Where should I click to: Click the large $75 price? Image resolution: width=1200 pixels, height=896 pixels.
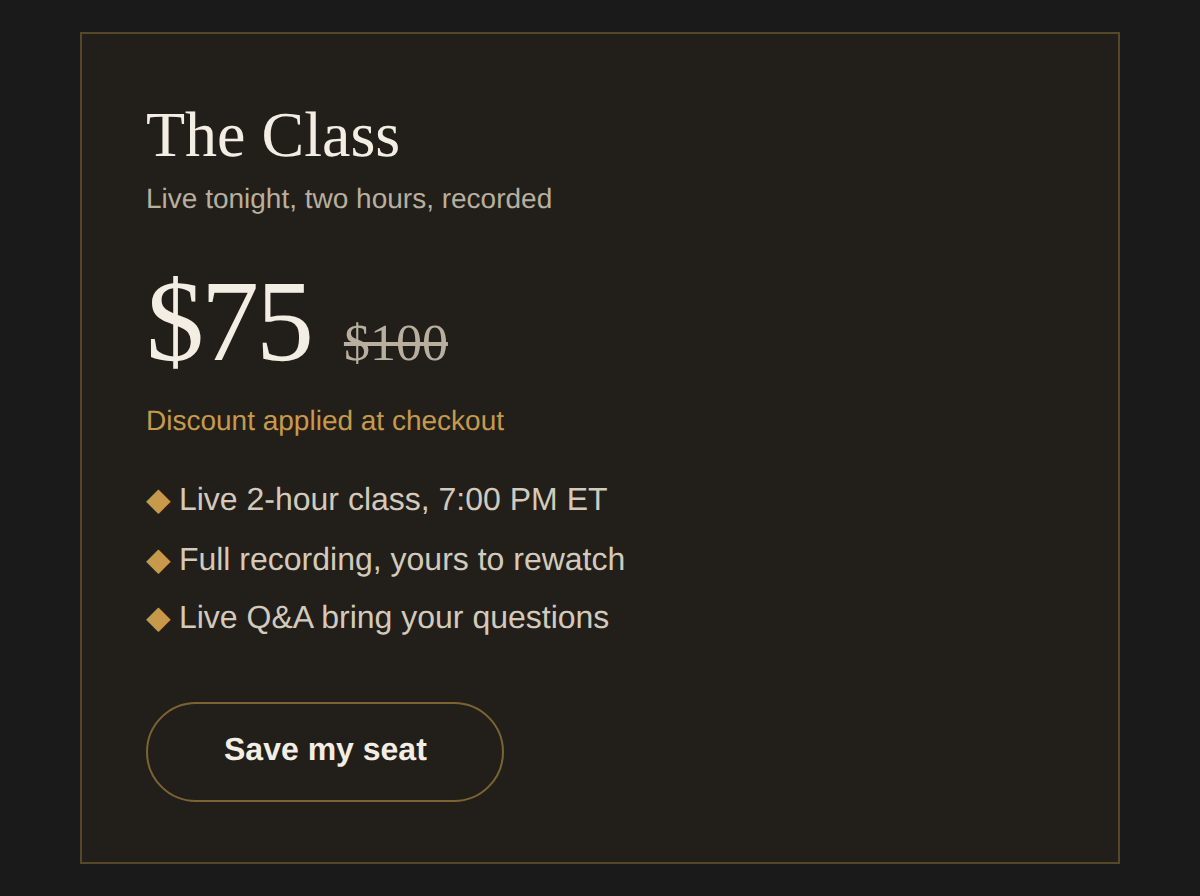point(229,321)
